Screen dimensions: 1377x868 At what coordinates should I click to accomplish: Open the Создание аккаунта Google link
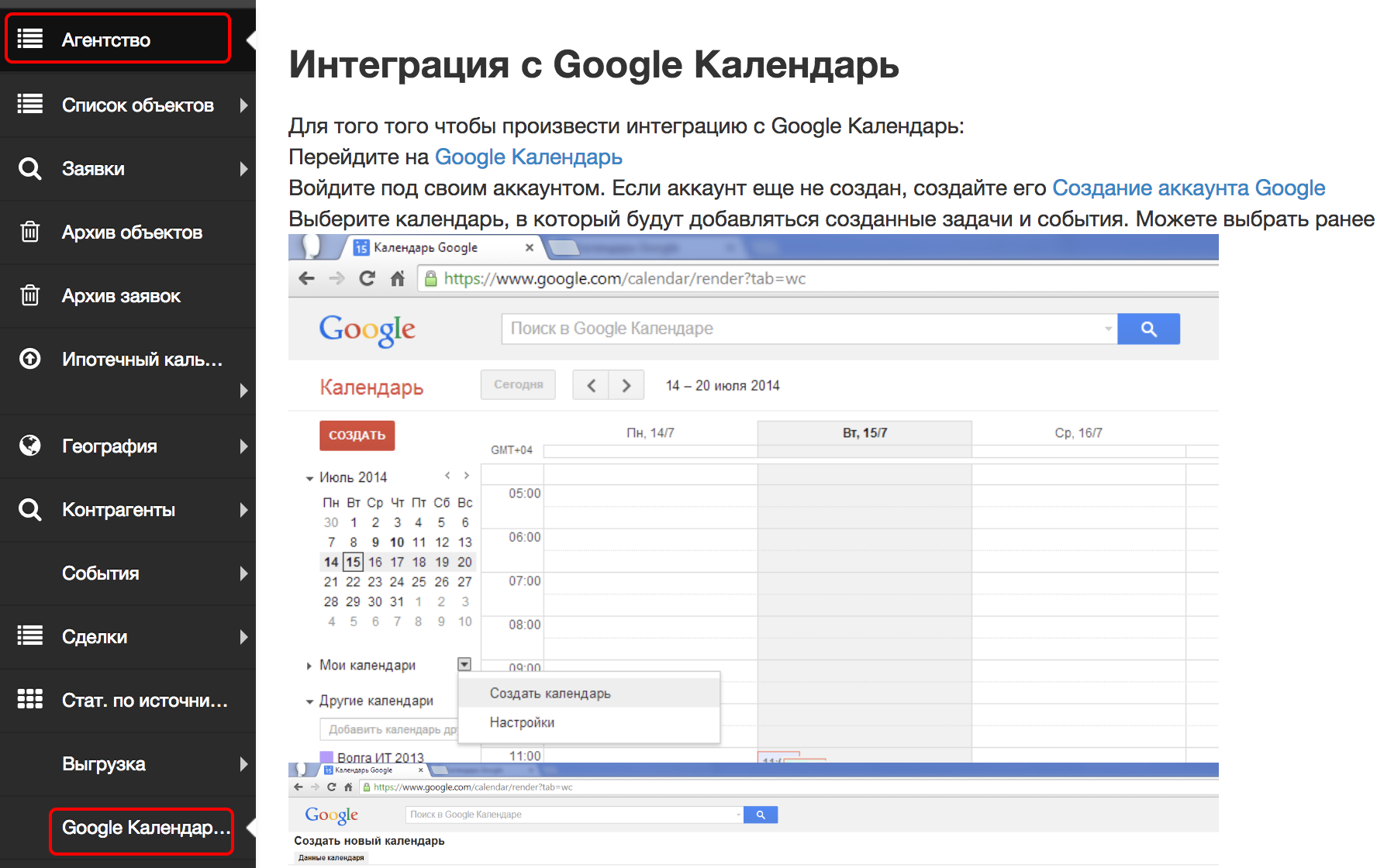1189,188
